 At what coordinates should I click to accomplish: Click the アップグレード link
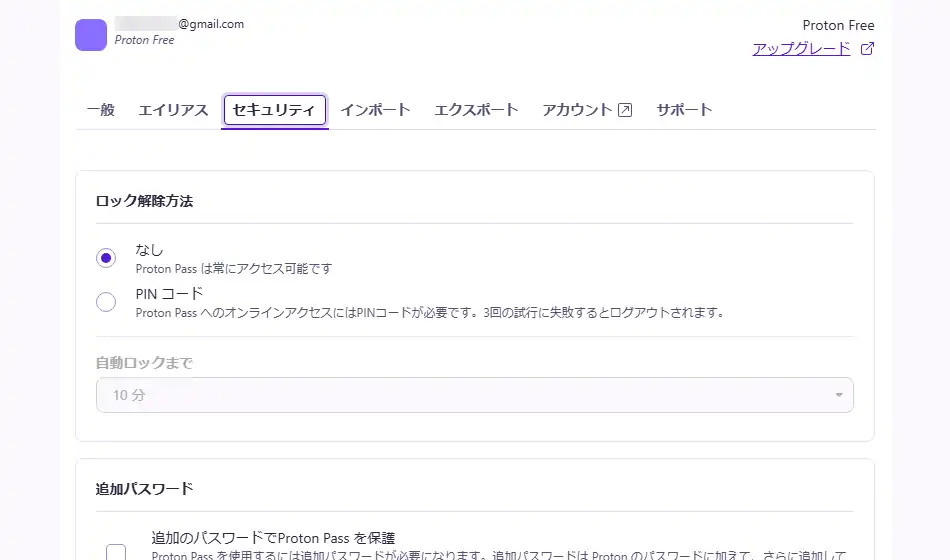coord(801,48)
